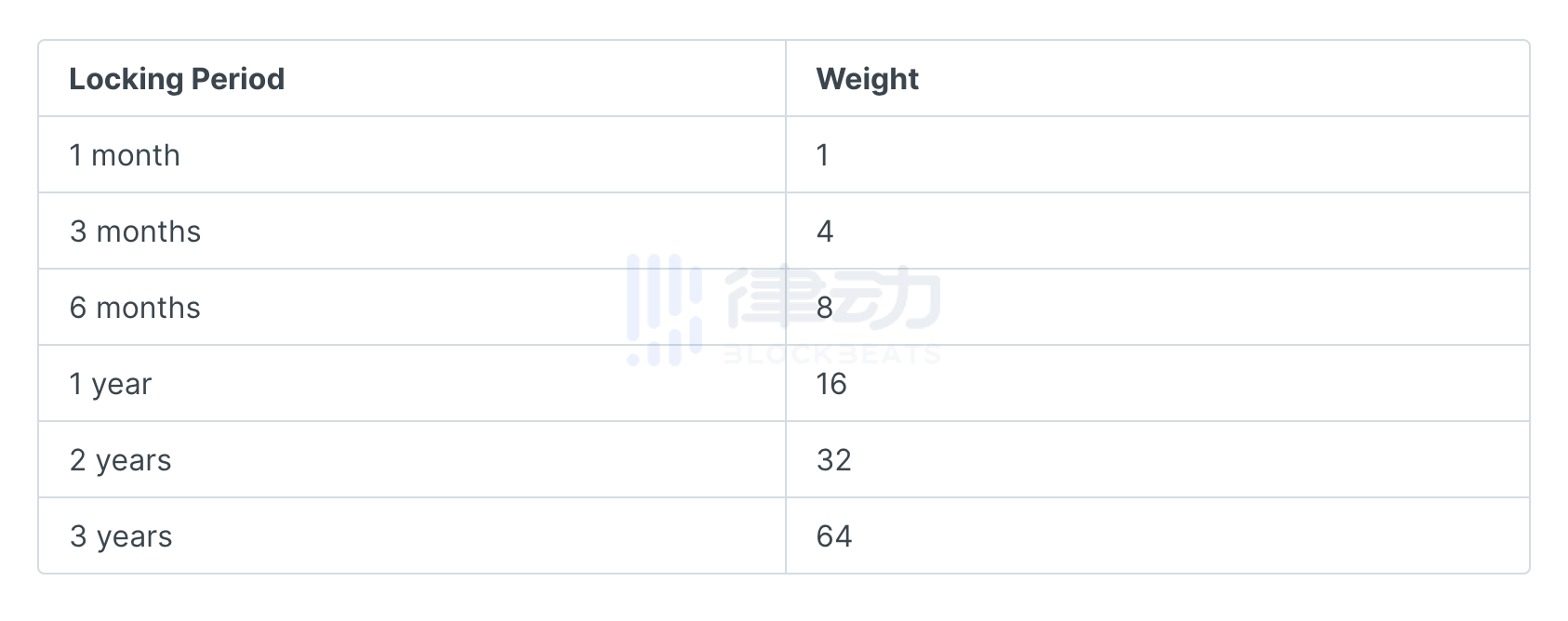Screen dimensions: 1568x621
Task: Click the word months in 6 months row
Action: [x=149, y=308]
